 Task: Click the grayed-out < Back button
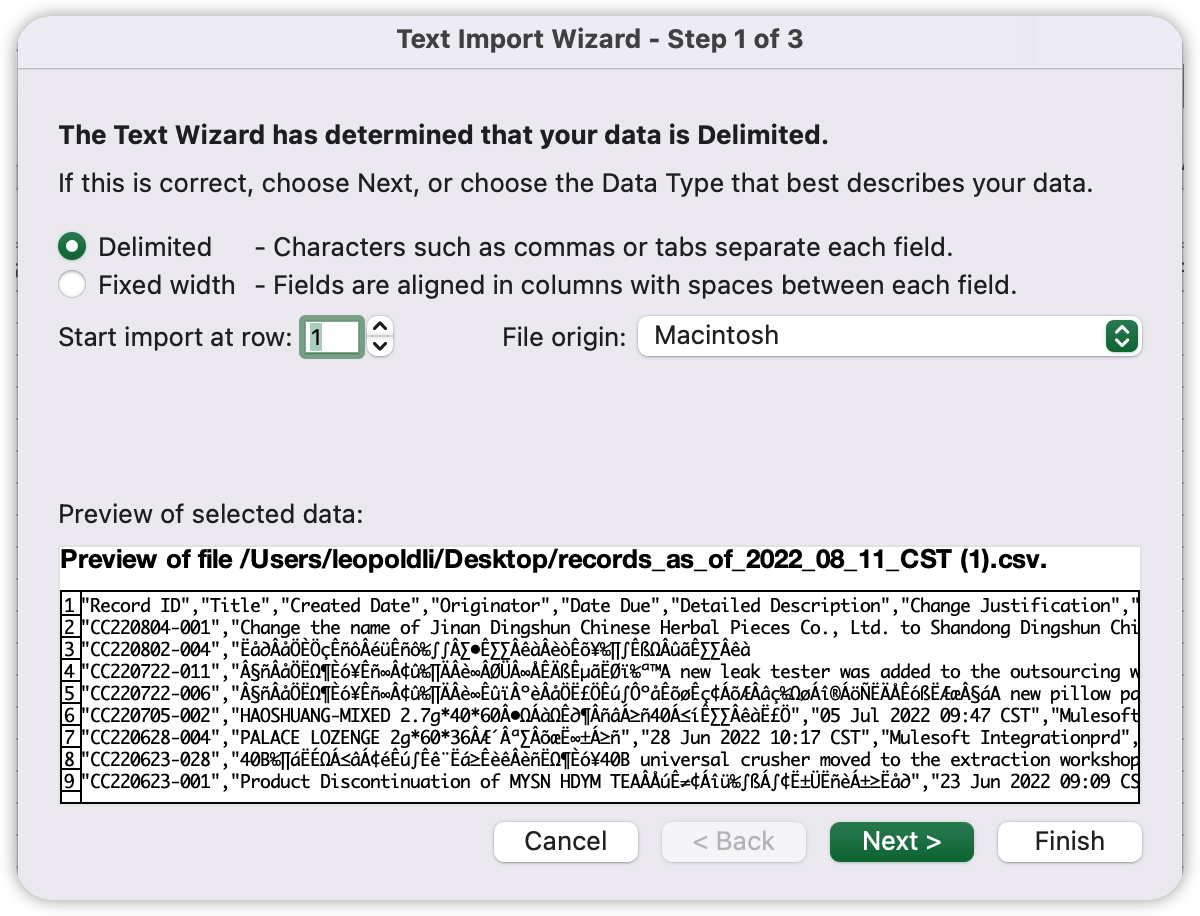pyautogui.click(x=733, y=841)
